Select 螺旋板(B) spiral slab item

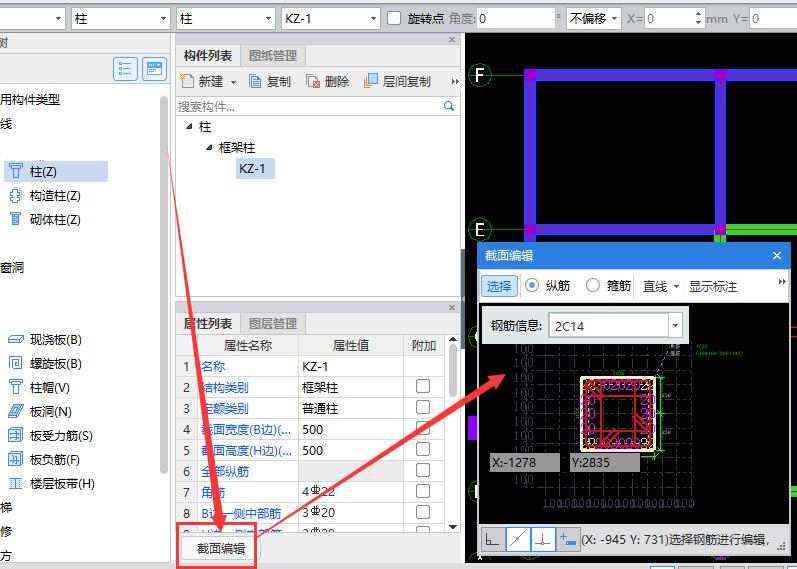pyautogui.click(x=45, y=364)
